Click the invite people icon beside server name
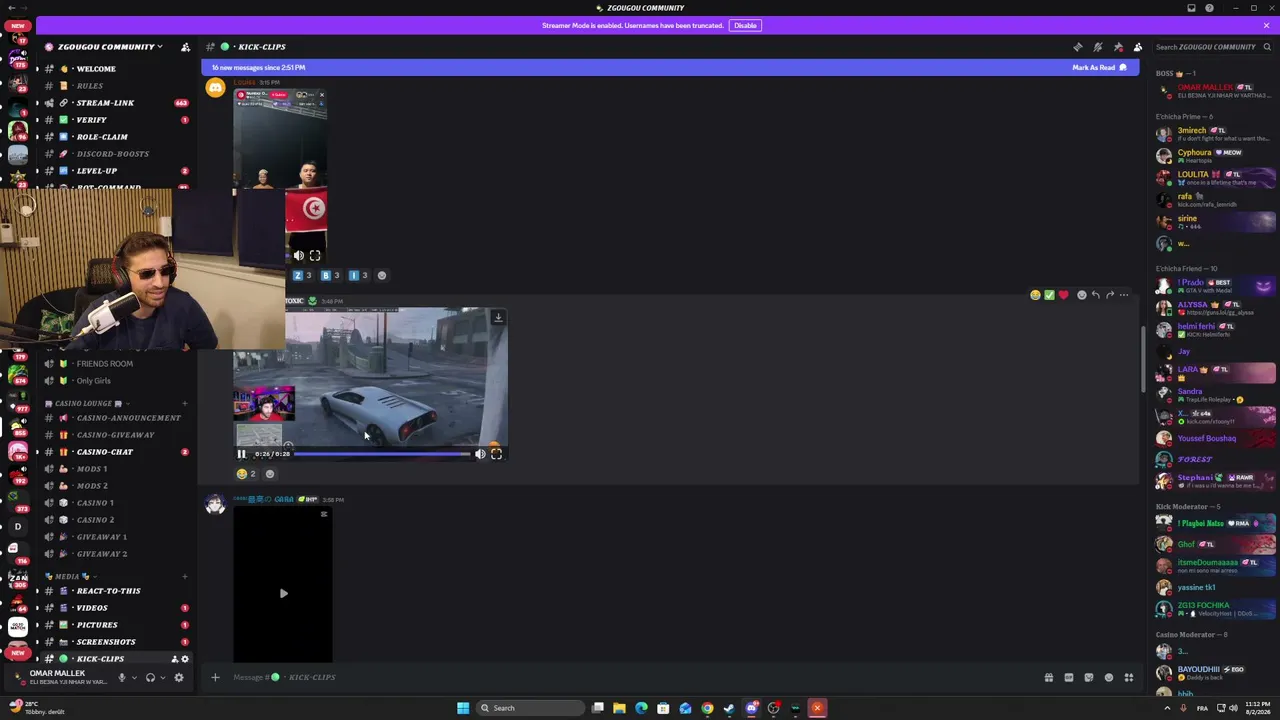Viewport: 1280px width, 720px height. [x=185, y=47]
